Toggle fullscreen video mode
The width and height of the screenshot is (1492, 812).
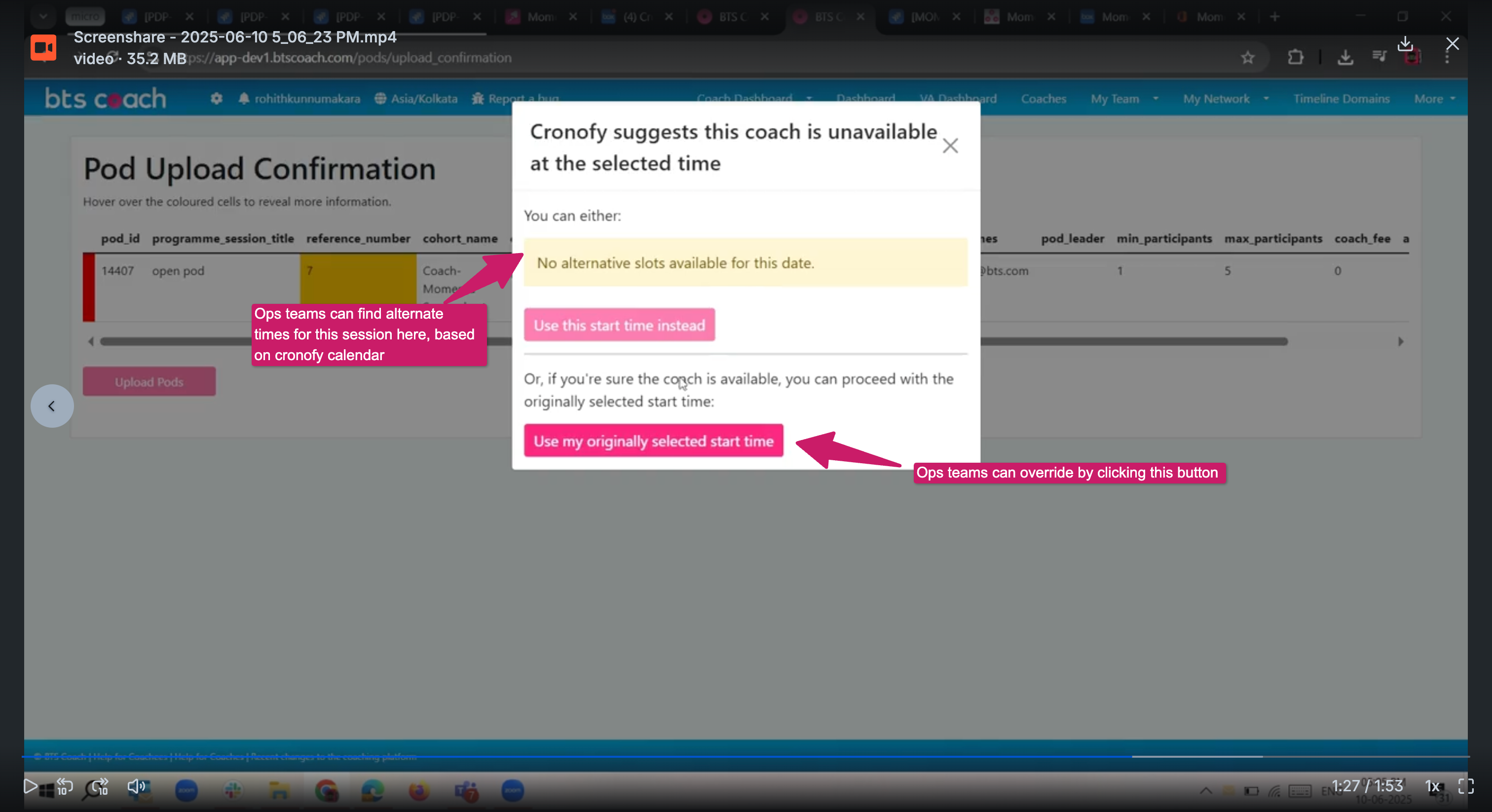(1466, 786)
